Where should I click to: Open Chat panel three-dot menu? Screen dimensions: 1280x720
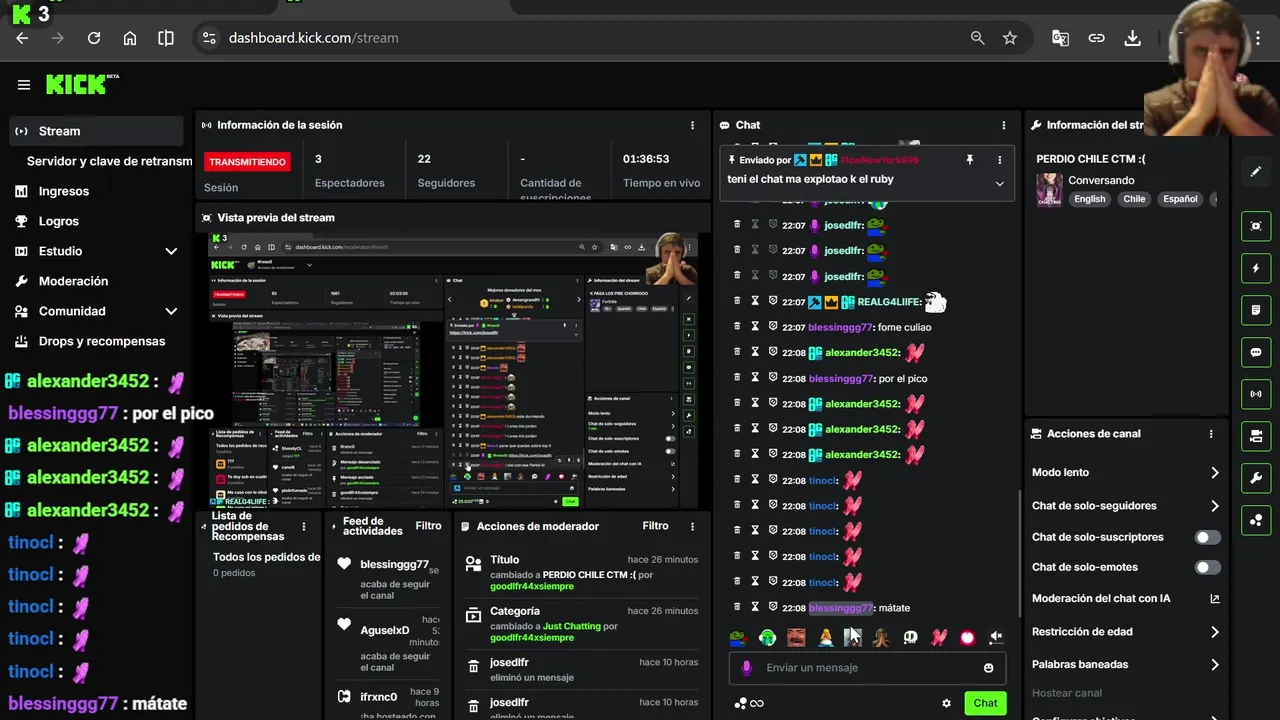tap(1004, 125)
